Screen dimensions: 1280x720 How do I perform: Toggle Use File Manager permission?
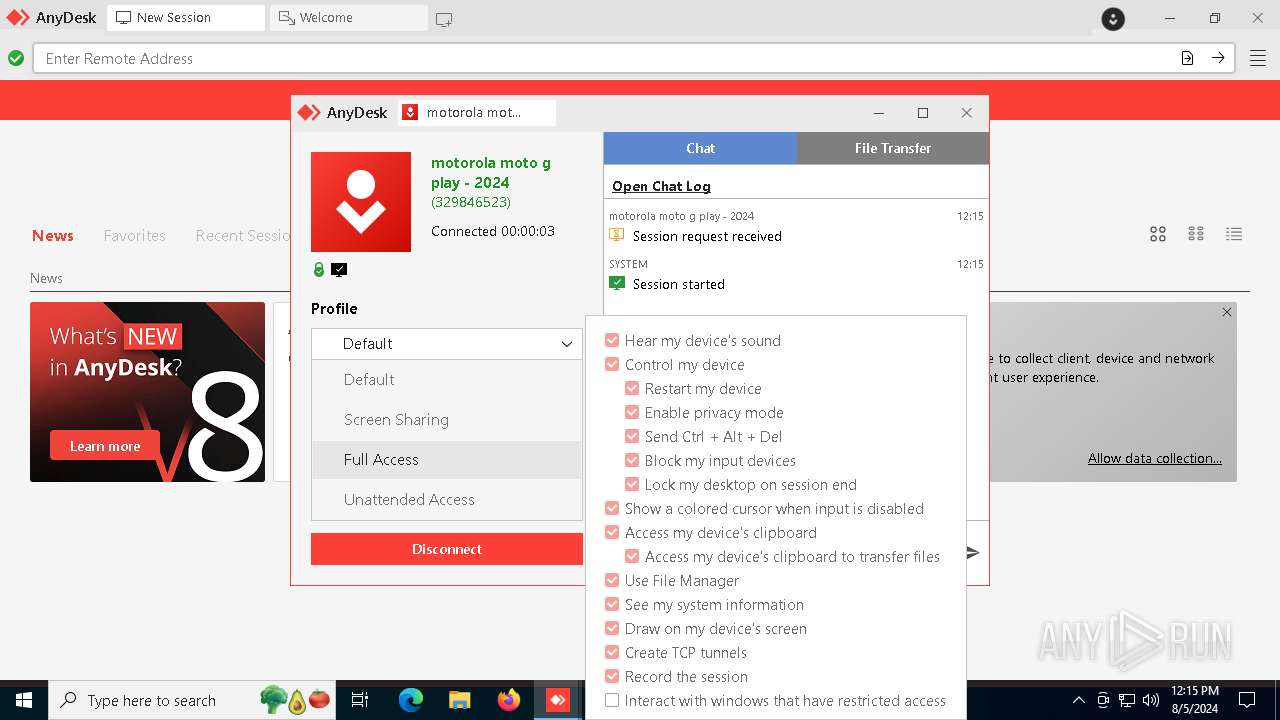612,580
